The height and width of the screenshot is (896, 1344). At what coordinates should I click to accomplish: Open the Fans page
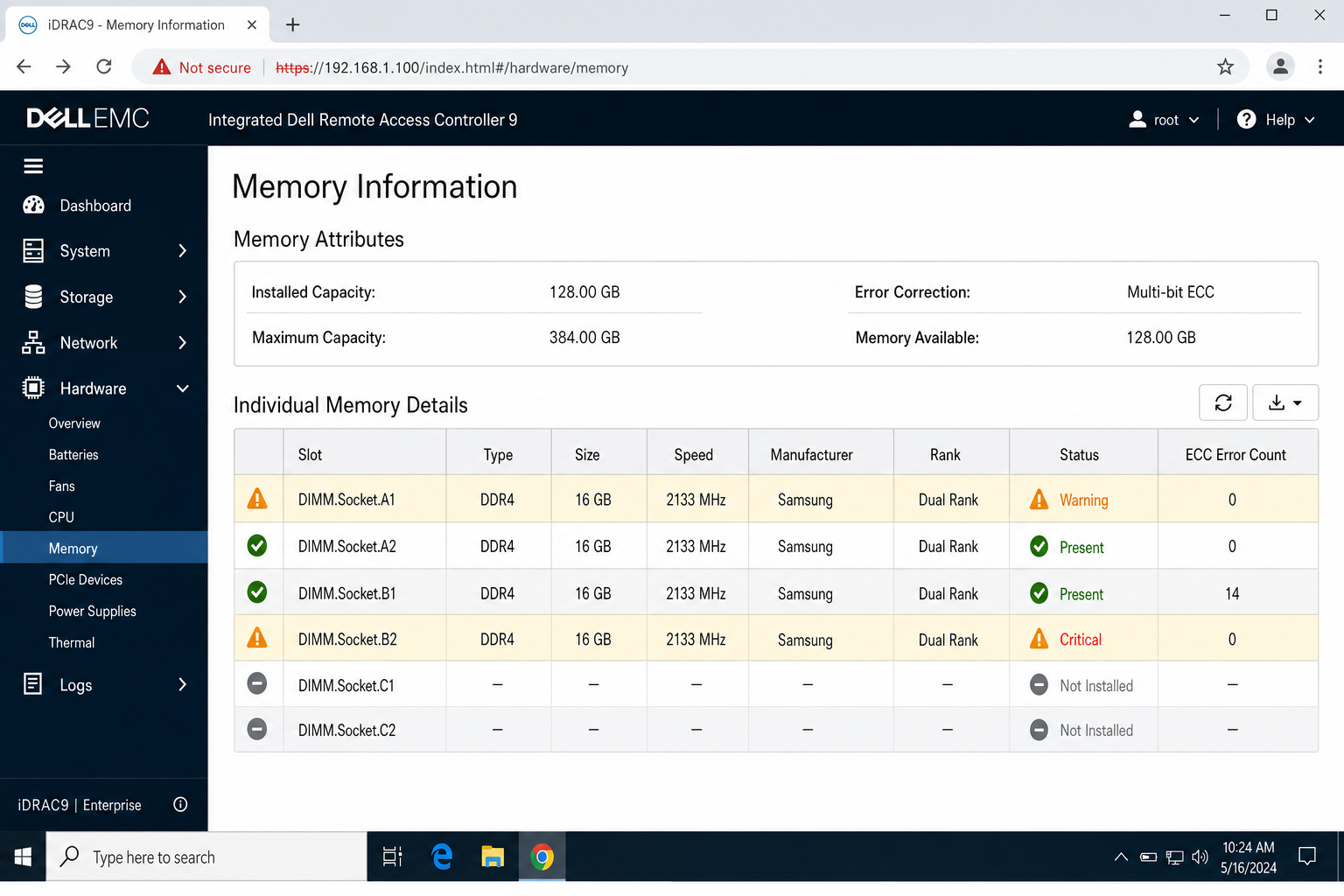tap(61, 486)
